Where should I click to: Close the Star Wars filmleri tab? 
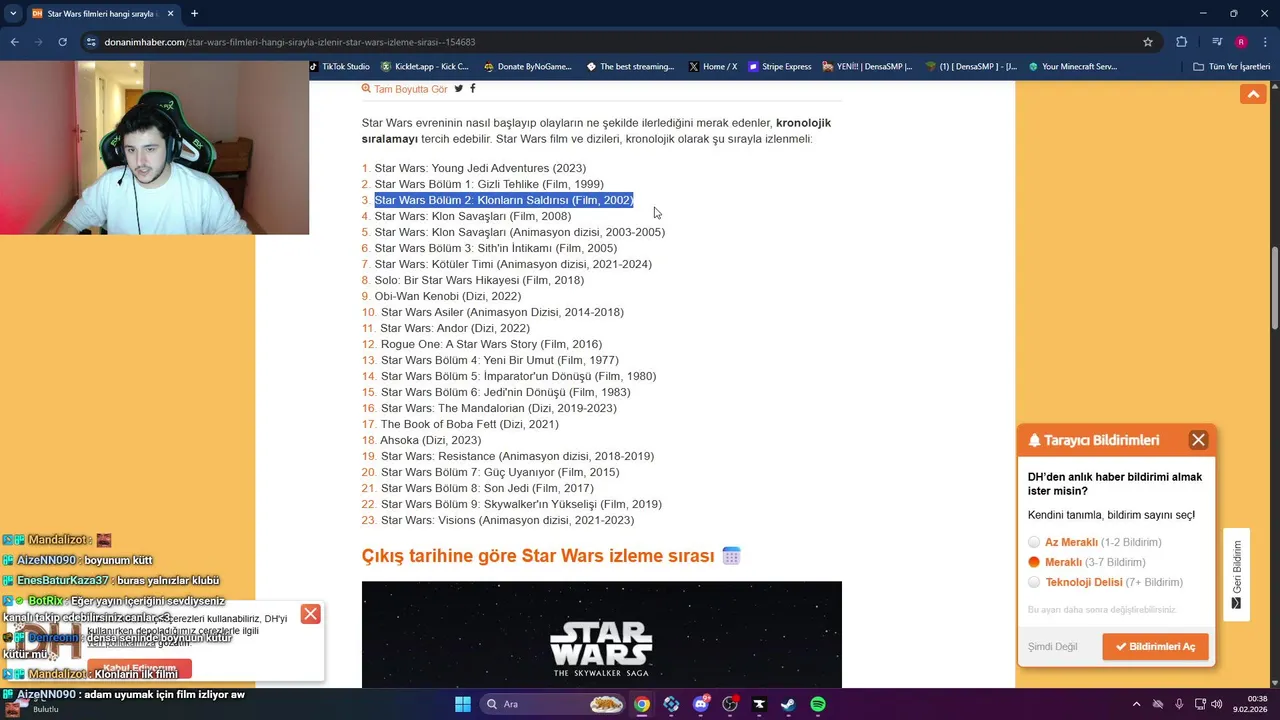(169, 13)
